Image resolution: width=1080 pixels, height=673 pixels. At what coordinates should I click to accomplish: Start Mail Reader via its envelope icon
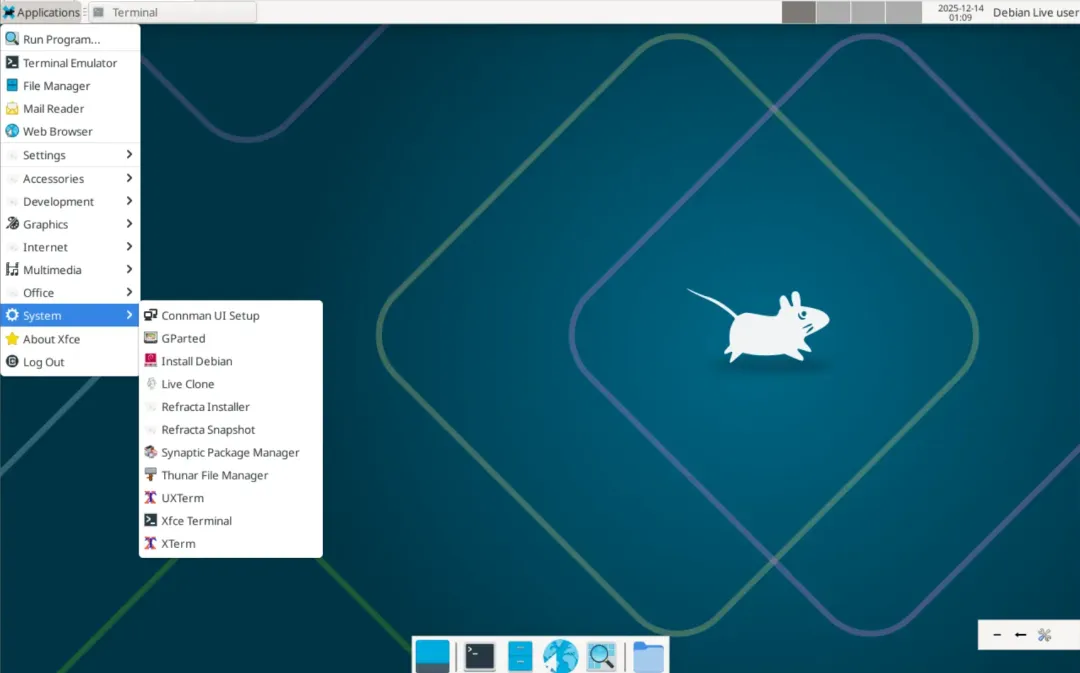pyautogui.click(x=12, y=108)
